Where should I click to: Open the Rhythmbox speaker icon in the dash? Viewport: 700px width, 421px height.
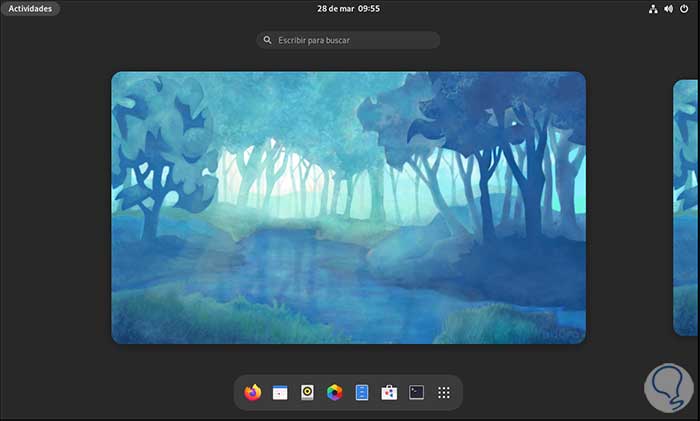pyautogui.click(x=307, y=392)
